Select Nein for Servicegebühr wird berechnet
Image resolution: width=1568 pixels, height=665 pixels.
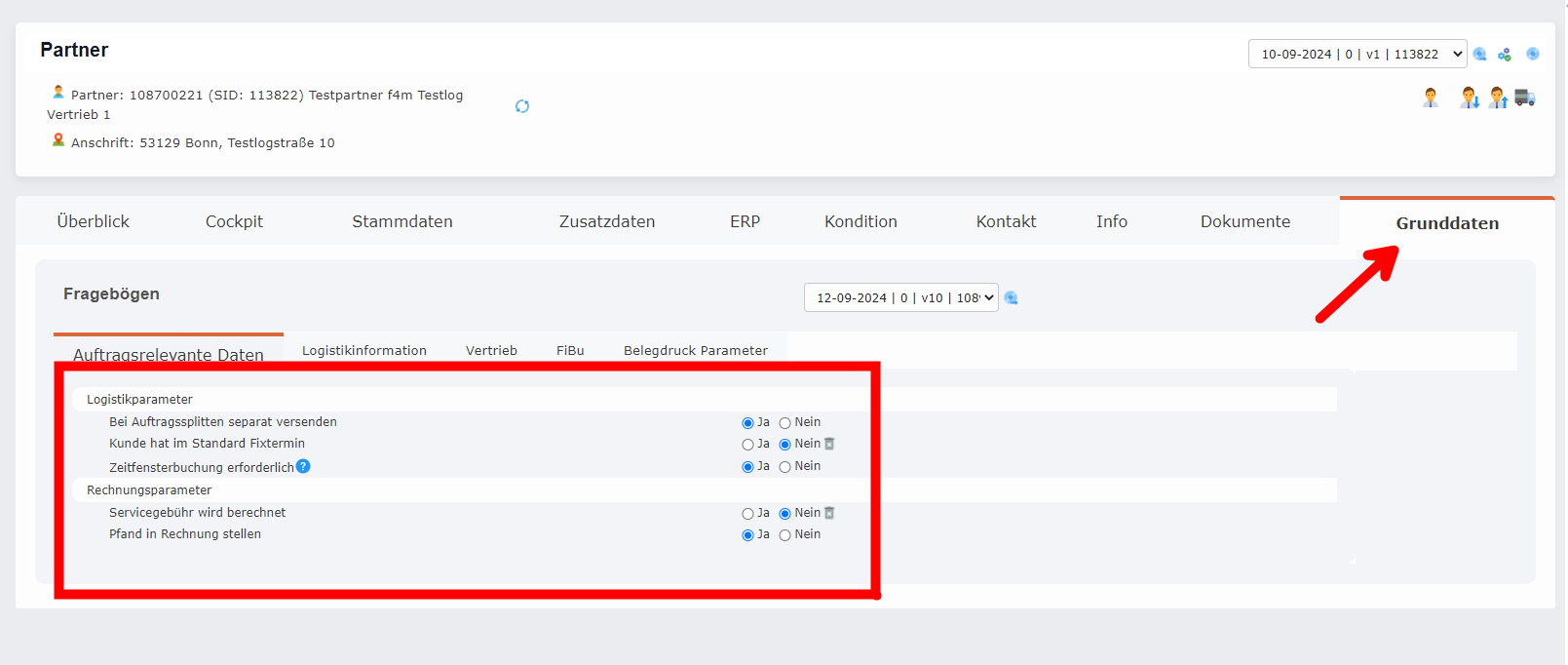784,514
